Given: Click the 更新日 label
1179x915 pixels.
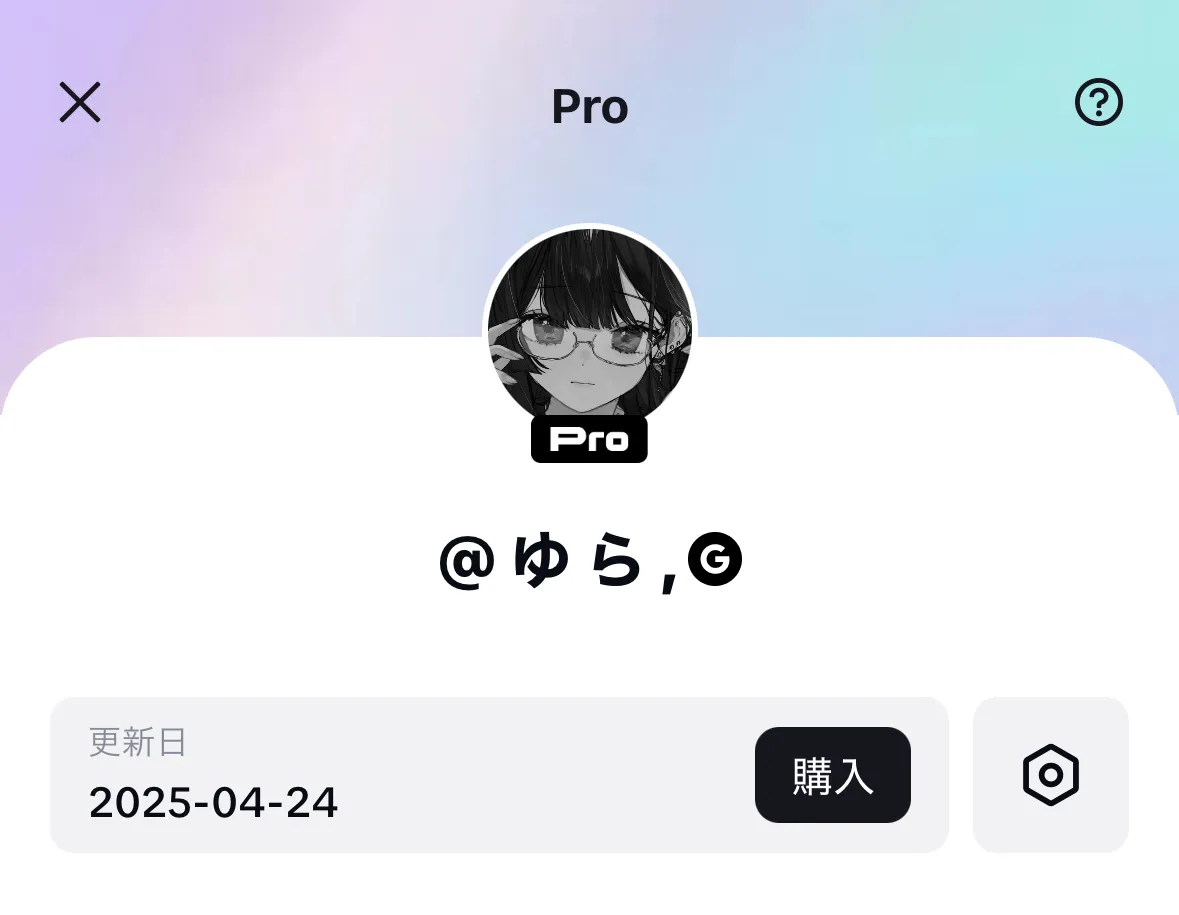Looking at the screenshot, I should click(138, 741).
